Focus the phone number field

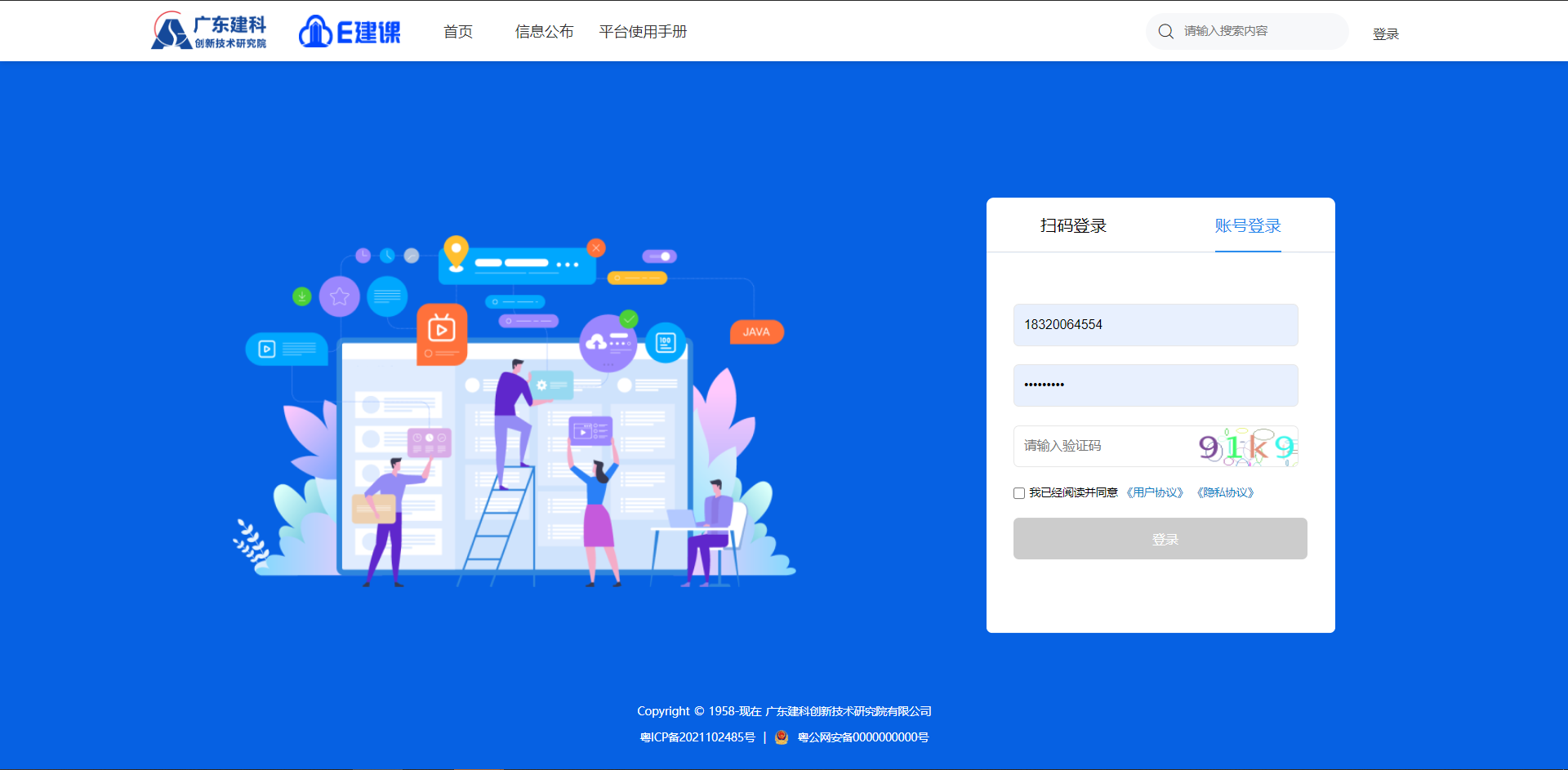coord(1155,325)
